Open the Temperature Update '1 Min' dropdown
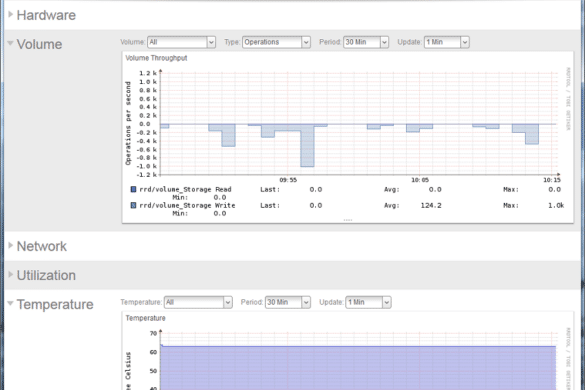 tap(368, 302)
